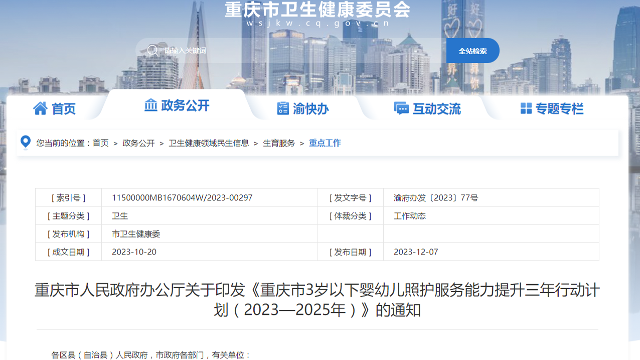The image size is (640, 360).
Task: Open the 生育服务 breadcrumb link
Action: click(x=278, y=143)
